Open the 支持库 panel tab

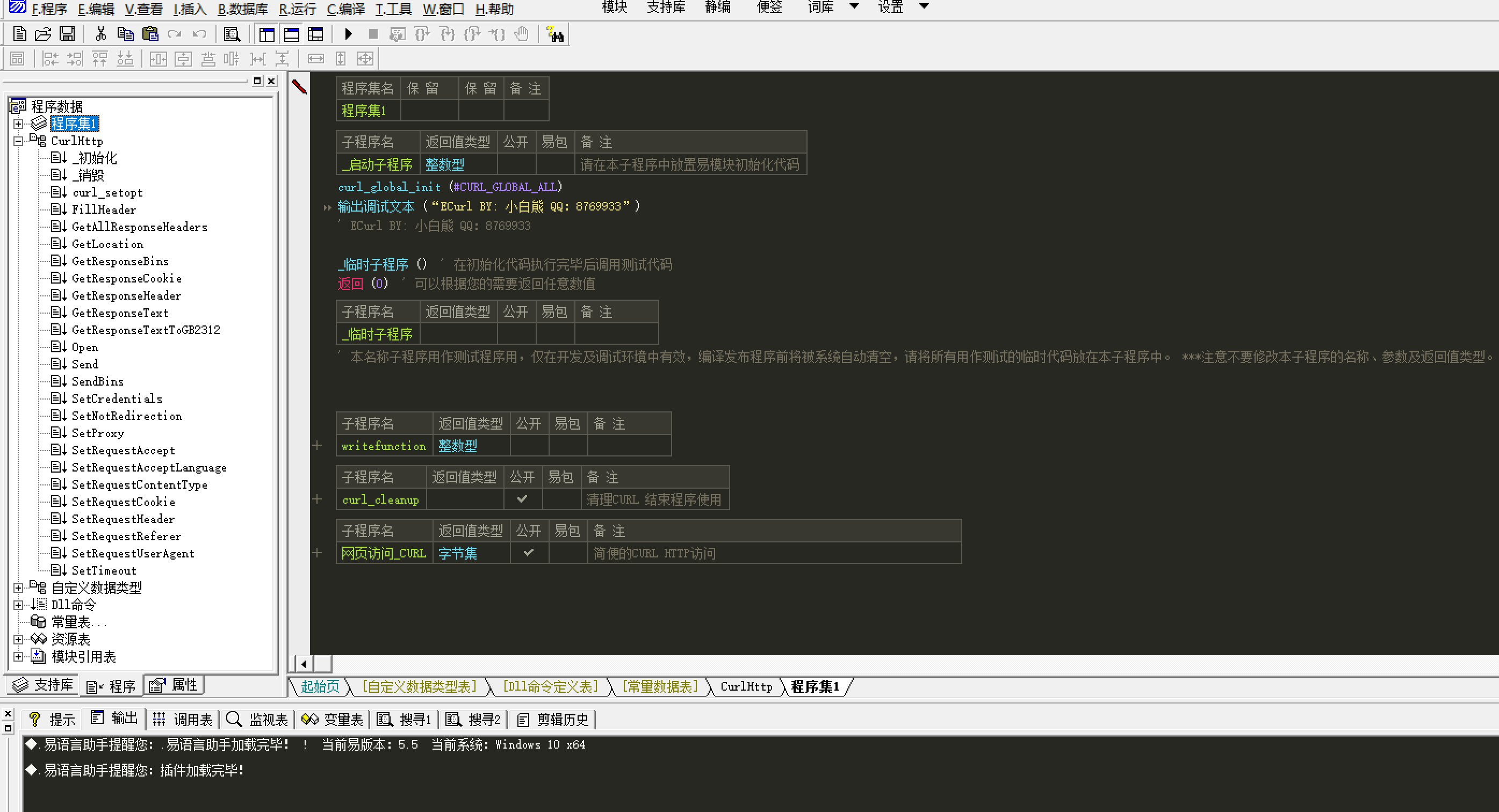(x=44, y=685)
